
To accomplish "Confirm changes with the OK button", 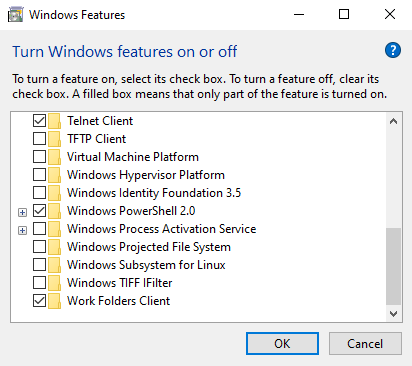I will (282, 343).
